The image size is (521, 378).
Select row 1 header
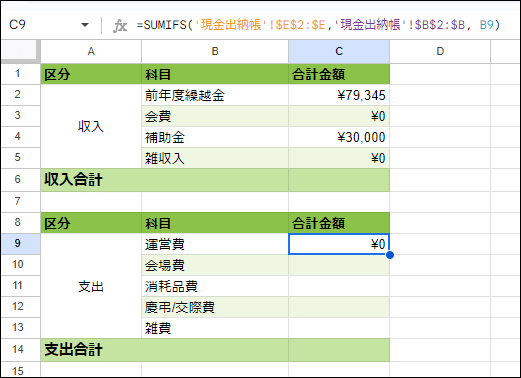[21, 74]
